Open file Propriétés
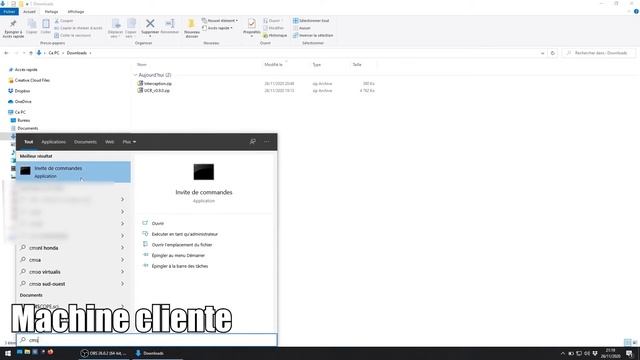This screenshot has width=640, height=360. click(251, 27)
